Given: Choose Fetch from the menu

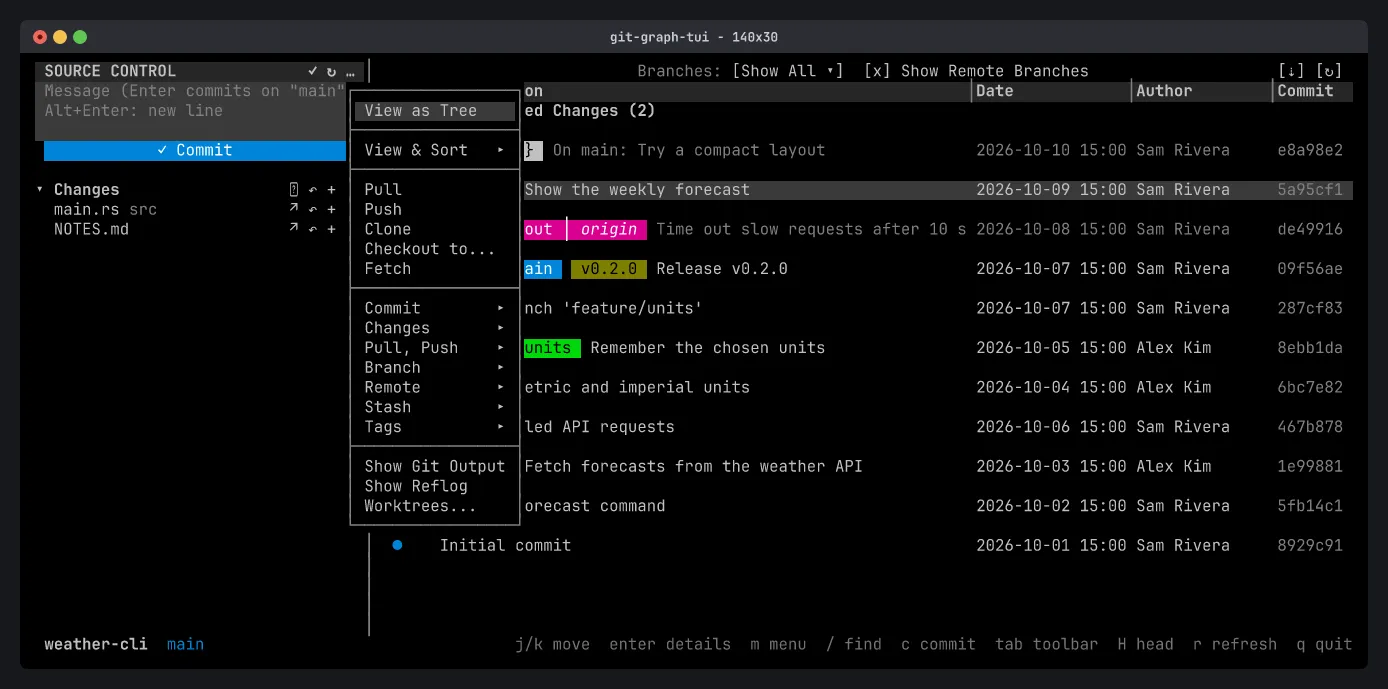Looking at the screenshot, I should pos(435,269).
